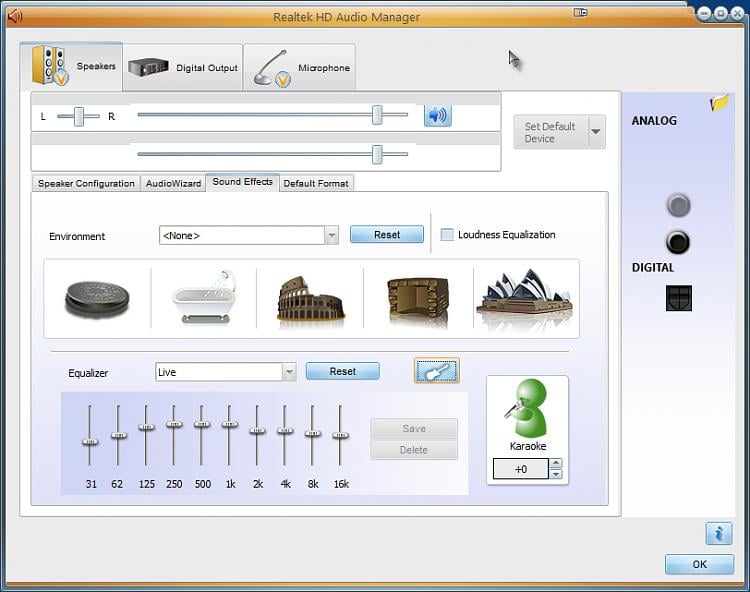Switch to the Speakers device tab
Screen dimensions: 750x592
71,66
